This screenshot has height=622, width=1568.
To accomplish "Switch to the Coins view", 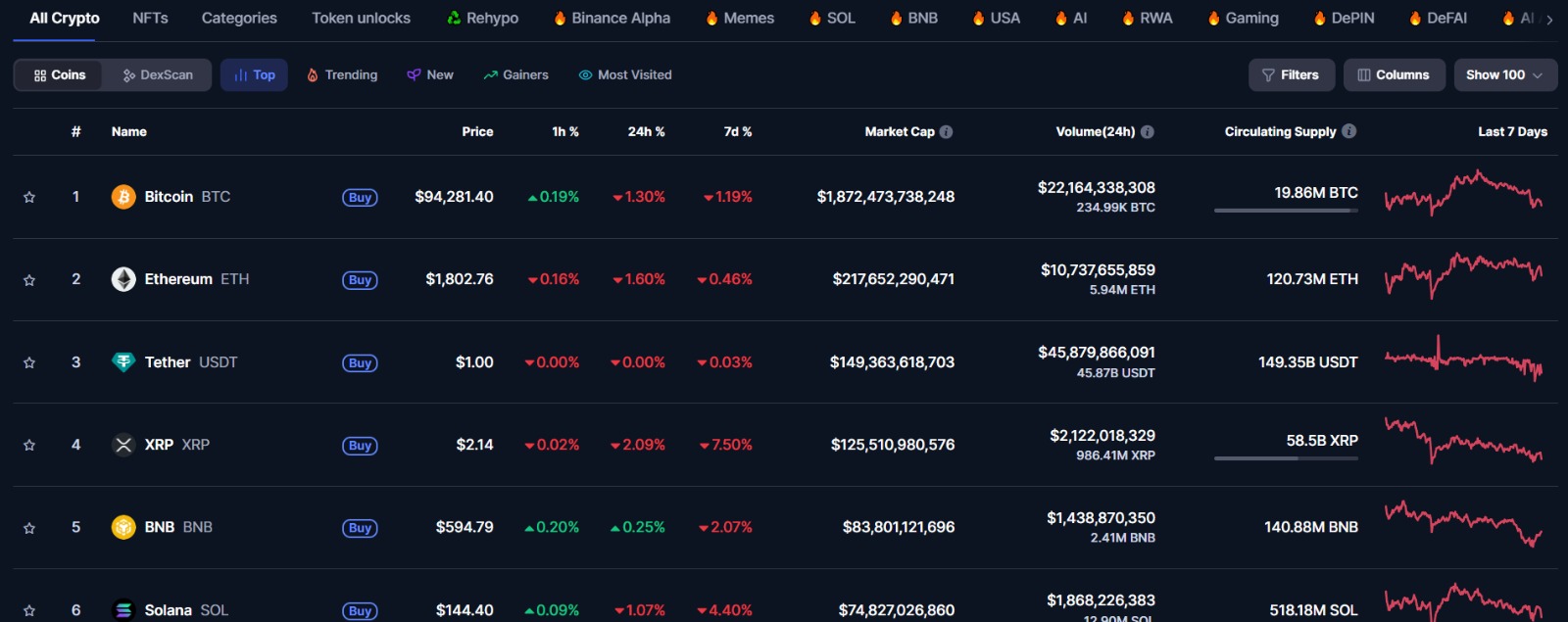I will coord(59,74).
